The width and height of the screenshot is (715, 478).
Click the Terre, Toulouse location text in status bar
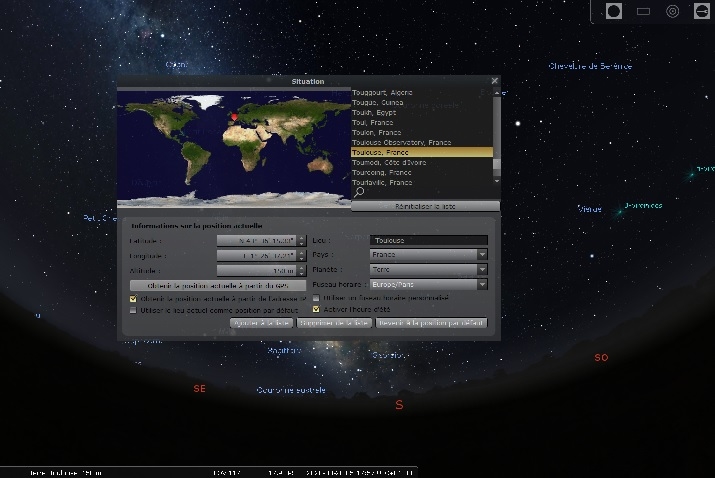65,473
